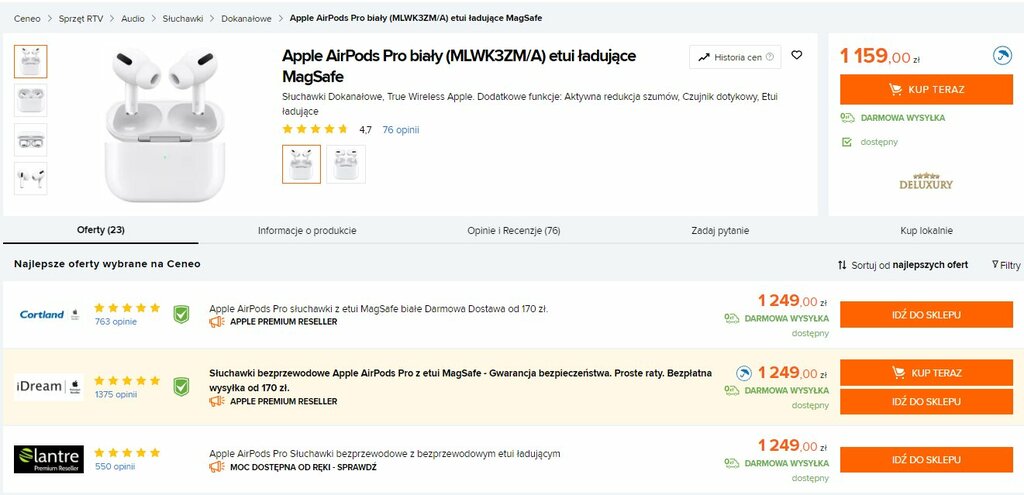Choose second product variant thumbnail under rating
The height and width of the screenshot is (495, 1024).
point(346,164)
